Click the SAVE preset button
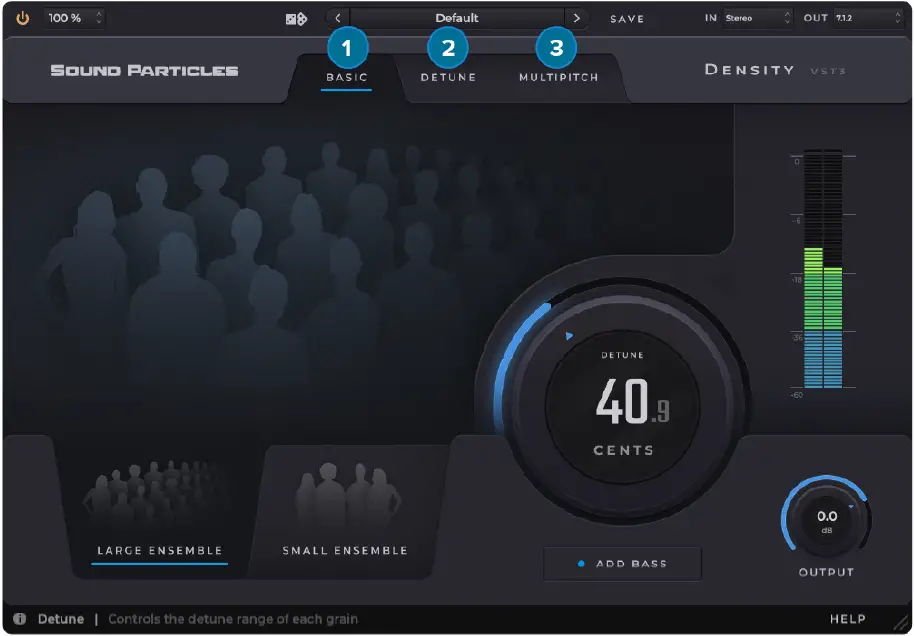 click(628, 17)
